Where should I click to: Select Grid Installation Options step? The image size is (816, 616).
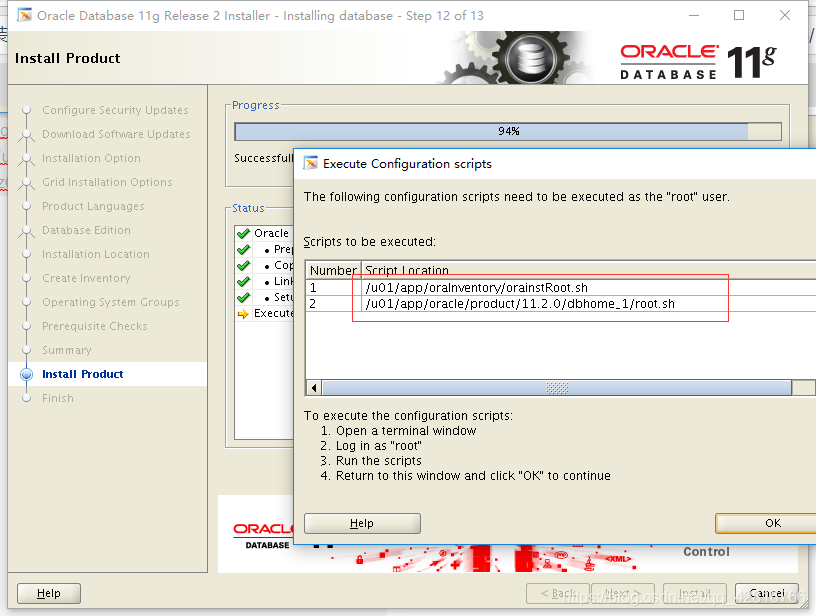(107, 182)
